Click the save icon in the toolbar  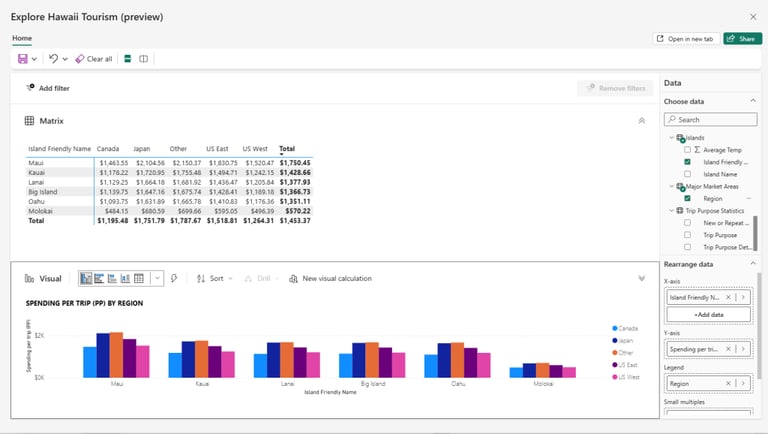point(23,59)
